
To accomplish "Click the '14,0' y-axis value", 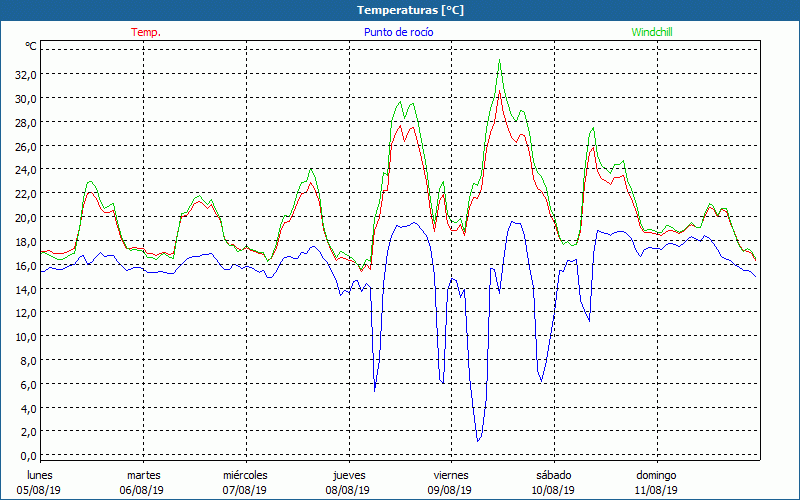I will 26,289.
